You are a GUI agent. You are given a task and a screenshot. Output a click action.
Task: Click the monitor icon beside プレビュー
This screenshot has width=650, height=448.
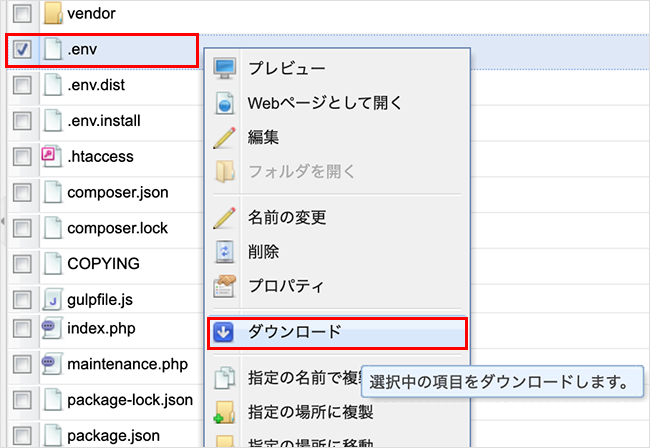pos(225,68)
